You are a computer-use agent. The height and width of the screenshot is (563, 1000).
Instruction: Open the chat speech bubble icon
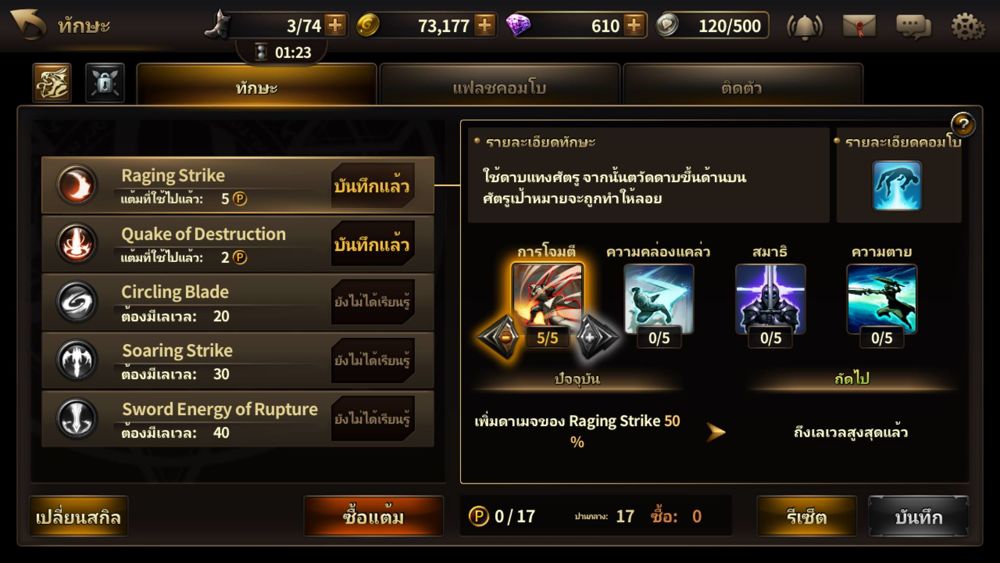tap(913, 26)
